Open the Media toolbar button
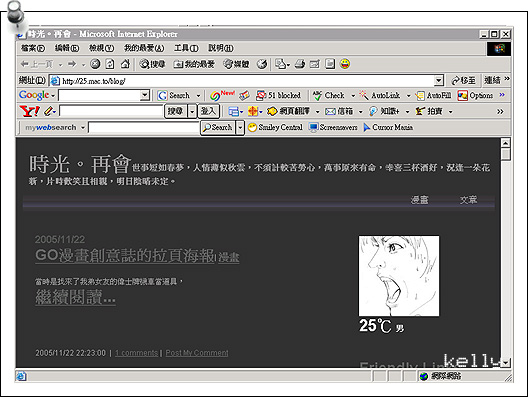The height and width of the screenshot is (397, 528). [236, 64]
